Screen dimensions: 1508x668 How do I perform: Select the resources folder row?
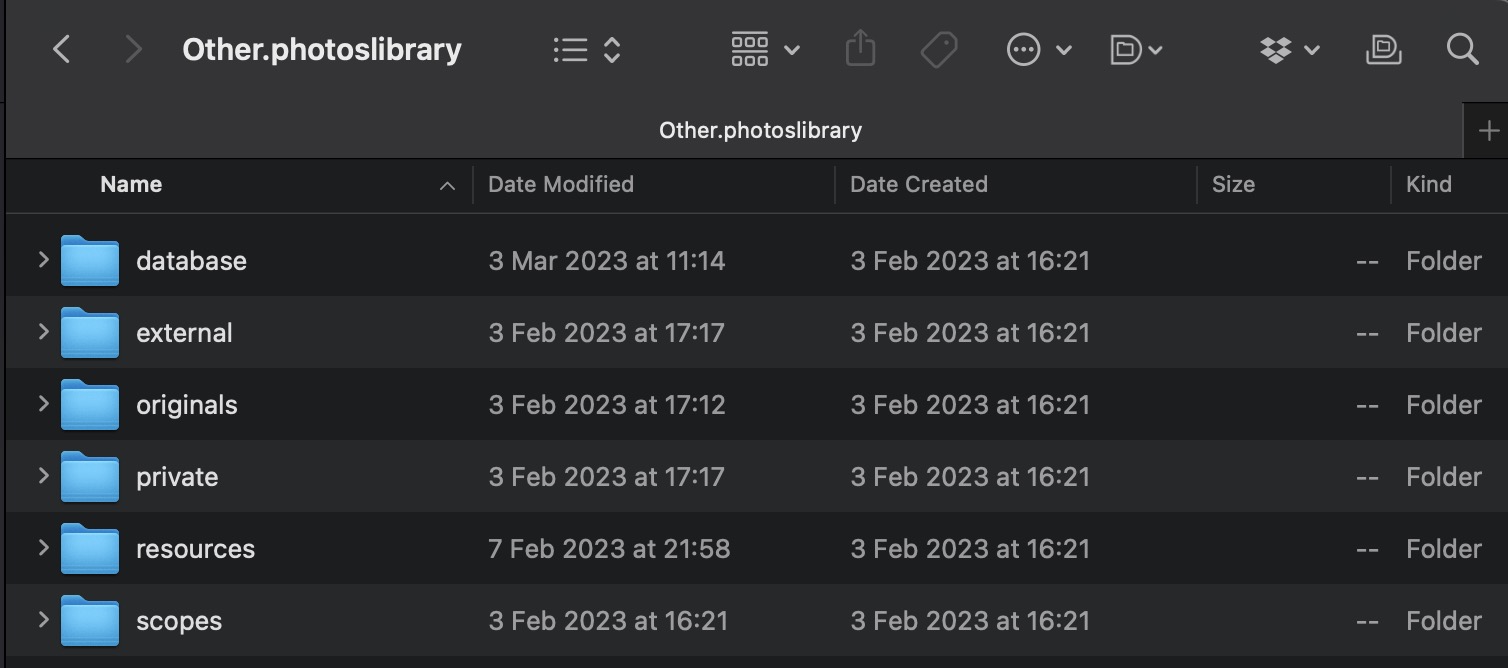[x=195, y=549]
